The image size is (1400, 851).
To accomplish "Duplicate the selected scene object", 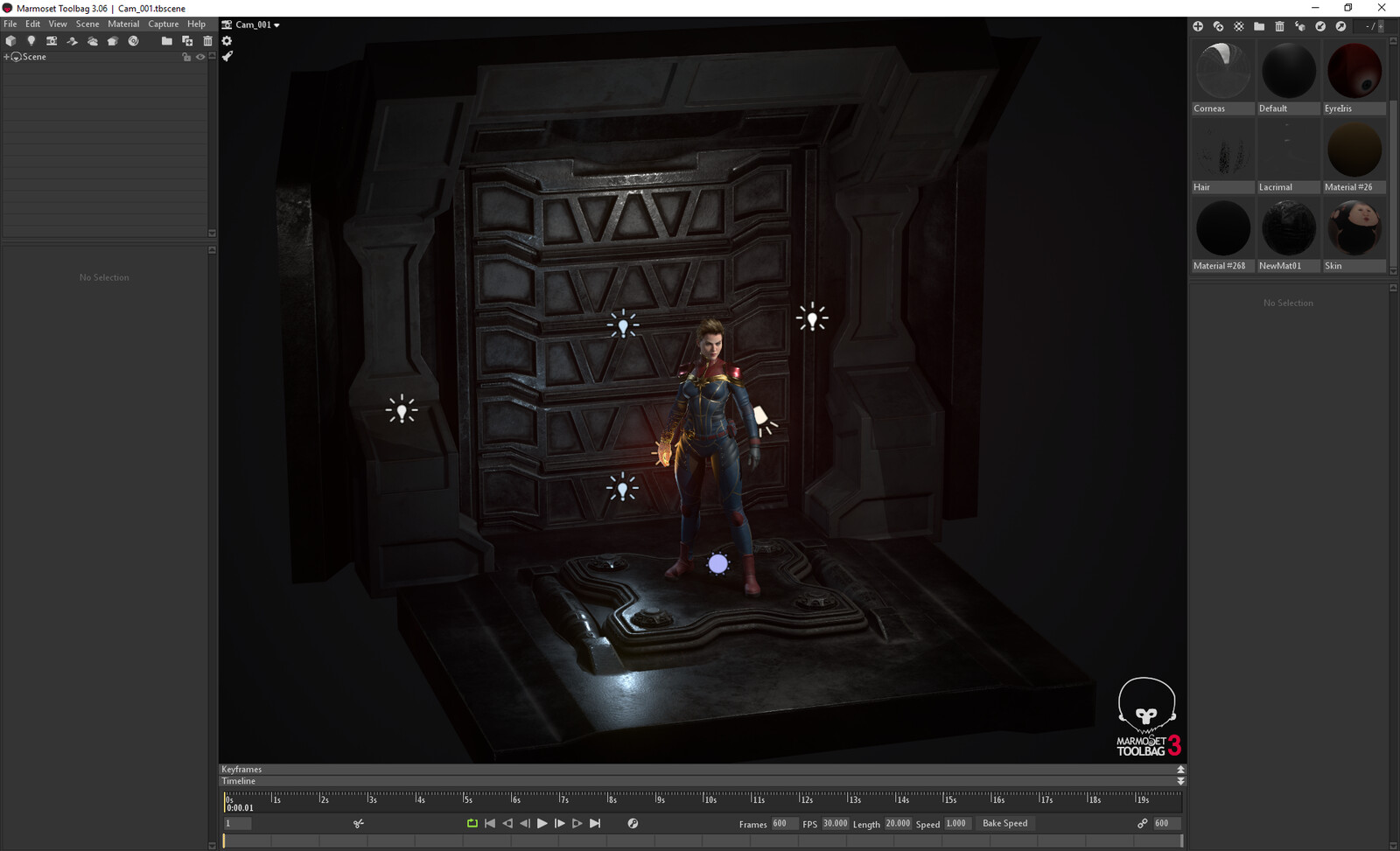I will coord(187,41).
